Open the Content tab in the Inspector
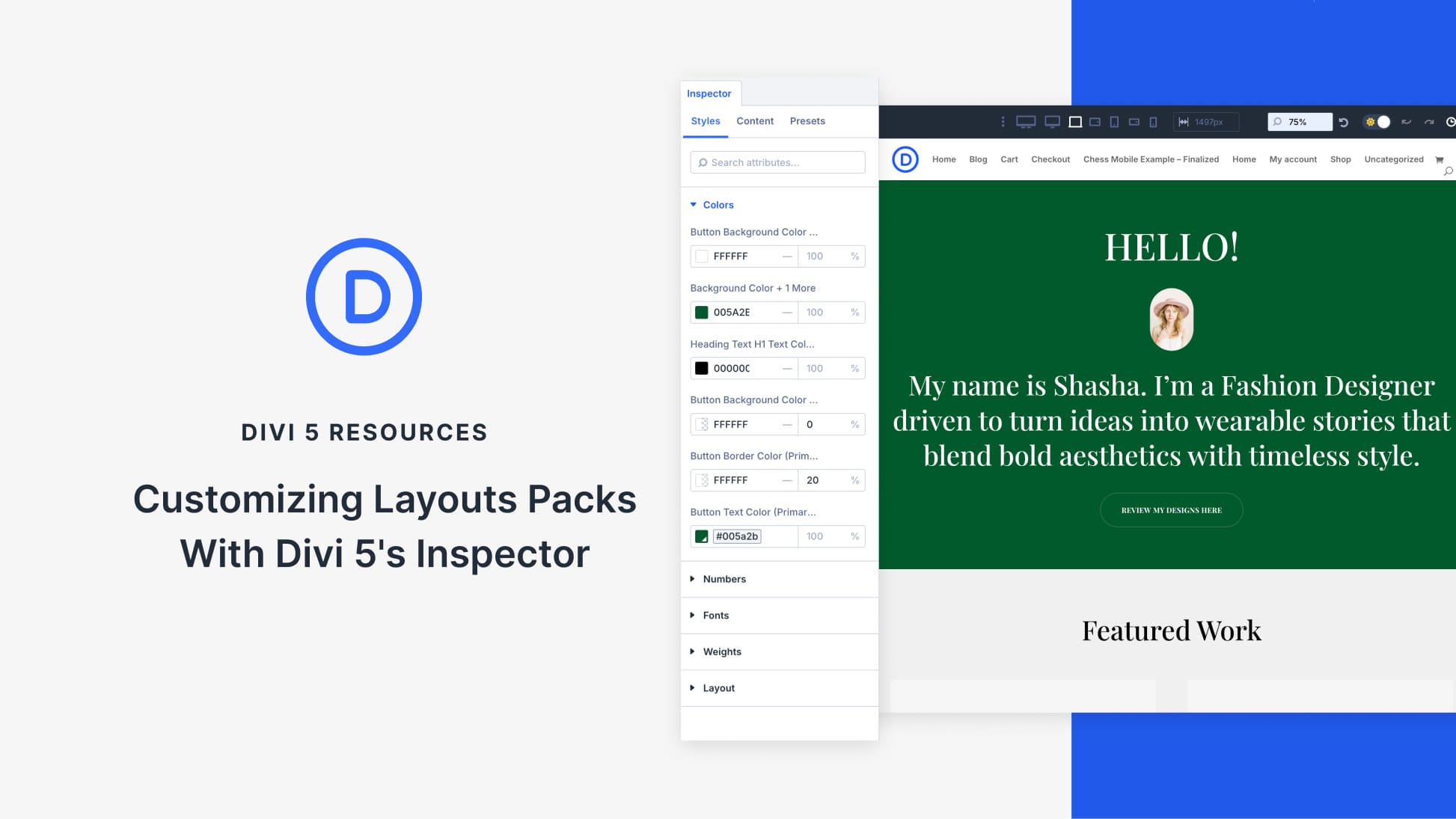Image resolution: width=1456 pixels, height=819 pixels. tap(754, 121)
